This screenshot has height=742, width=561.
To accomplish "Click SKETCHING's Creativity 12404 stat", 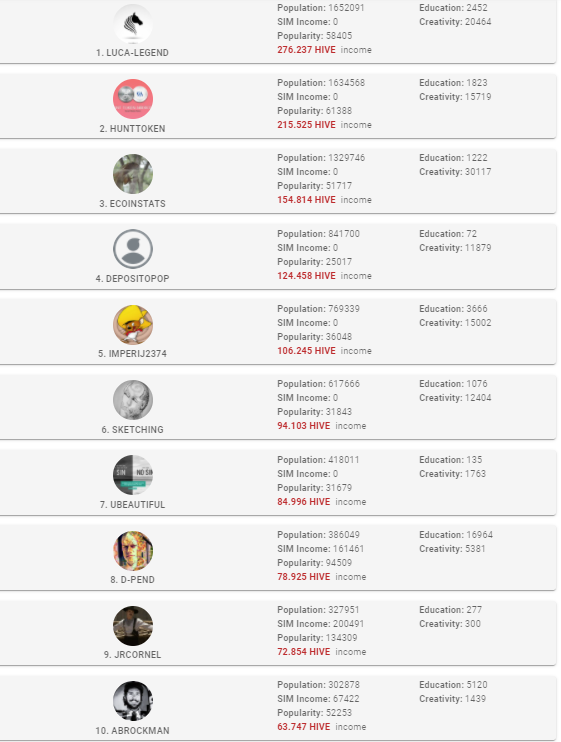I will [455, 398].
